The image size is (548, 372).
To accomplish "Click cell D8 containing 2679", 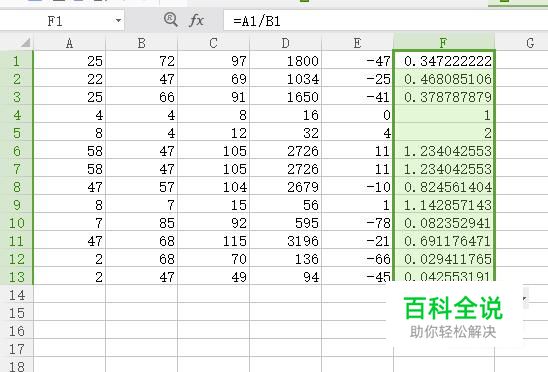I will [286, 187].
